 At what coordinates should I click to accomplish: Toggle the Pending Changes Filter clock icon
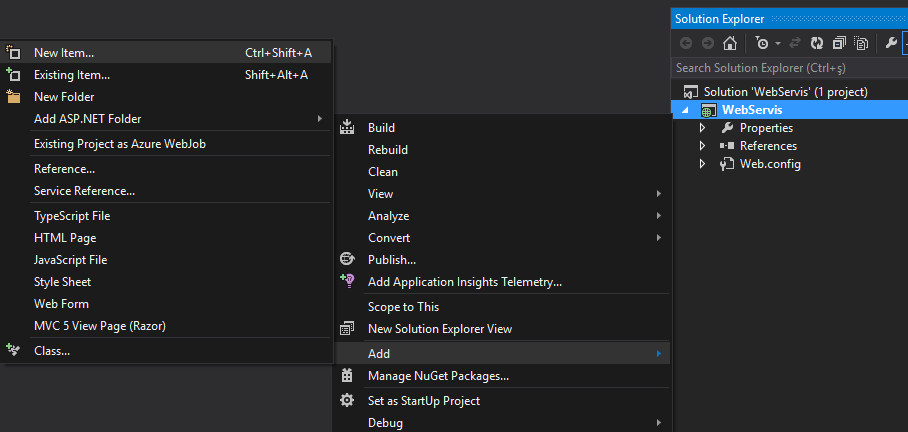coord(763,43)
